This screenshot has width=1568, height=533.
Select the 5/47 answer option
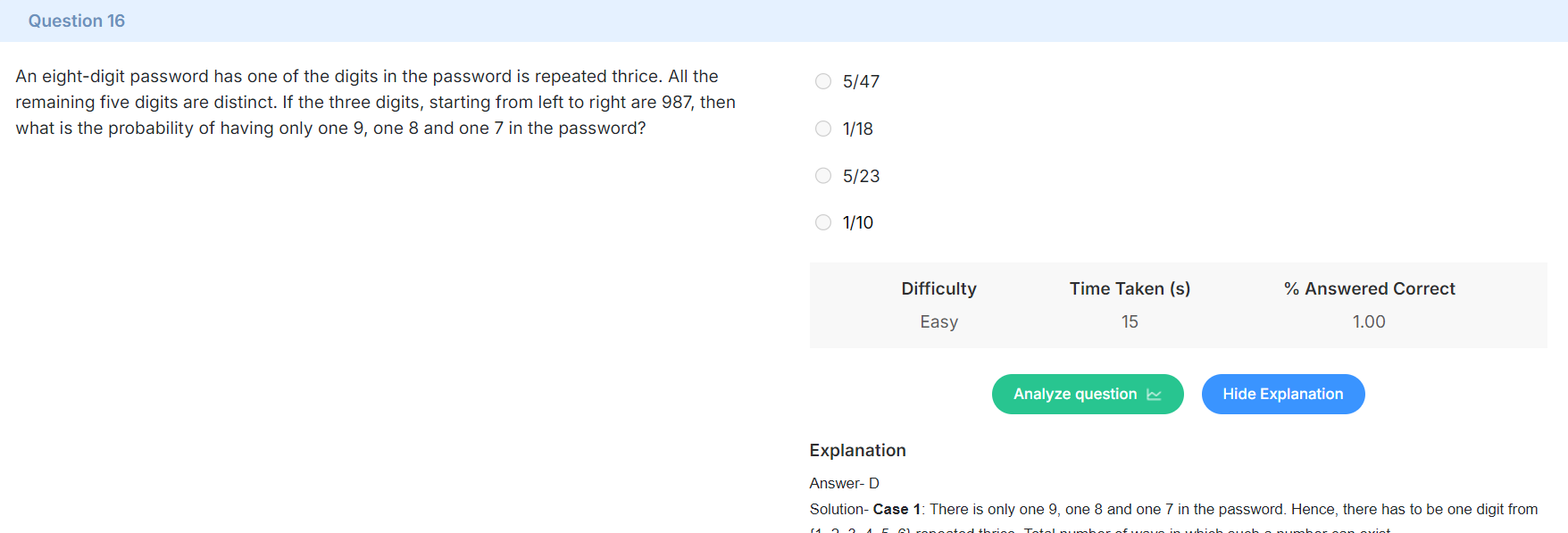click(x=823, y=81)
